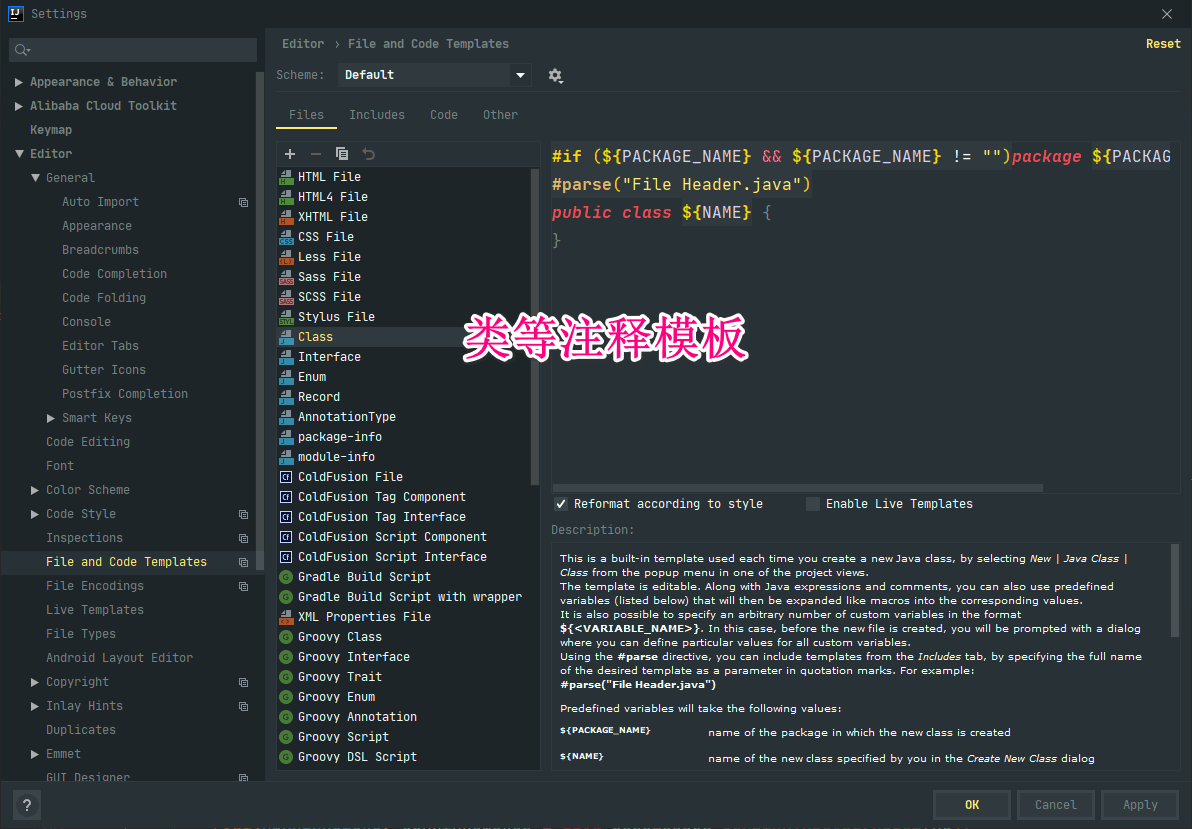Click the Apply button
The width and height of the screenshot is (1192, 829).
point(1140,805)
